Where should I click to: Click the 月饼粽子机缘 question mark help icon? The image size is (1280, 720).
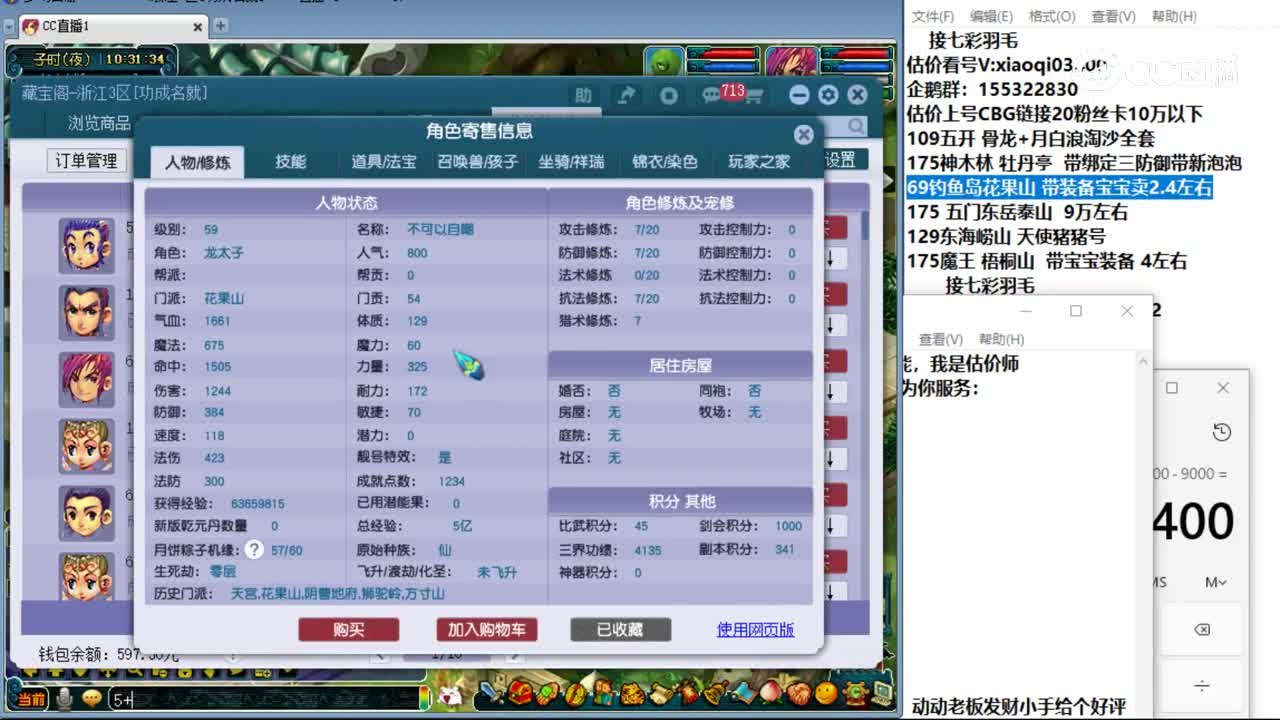(x=254, y=549)
